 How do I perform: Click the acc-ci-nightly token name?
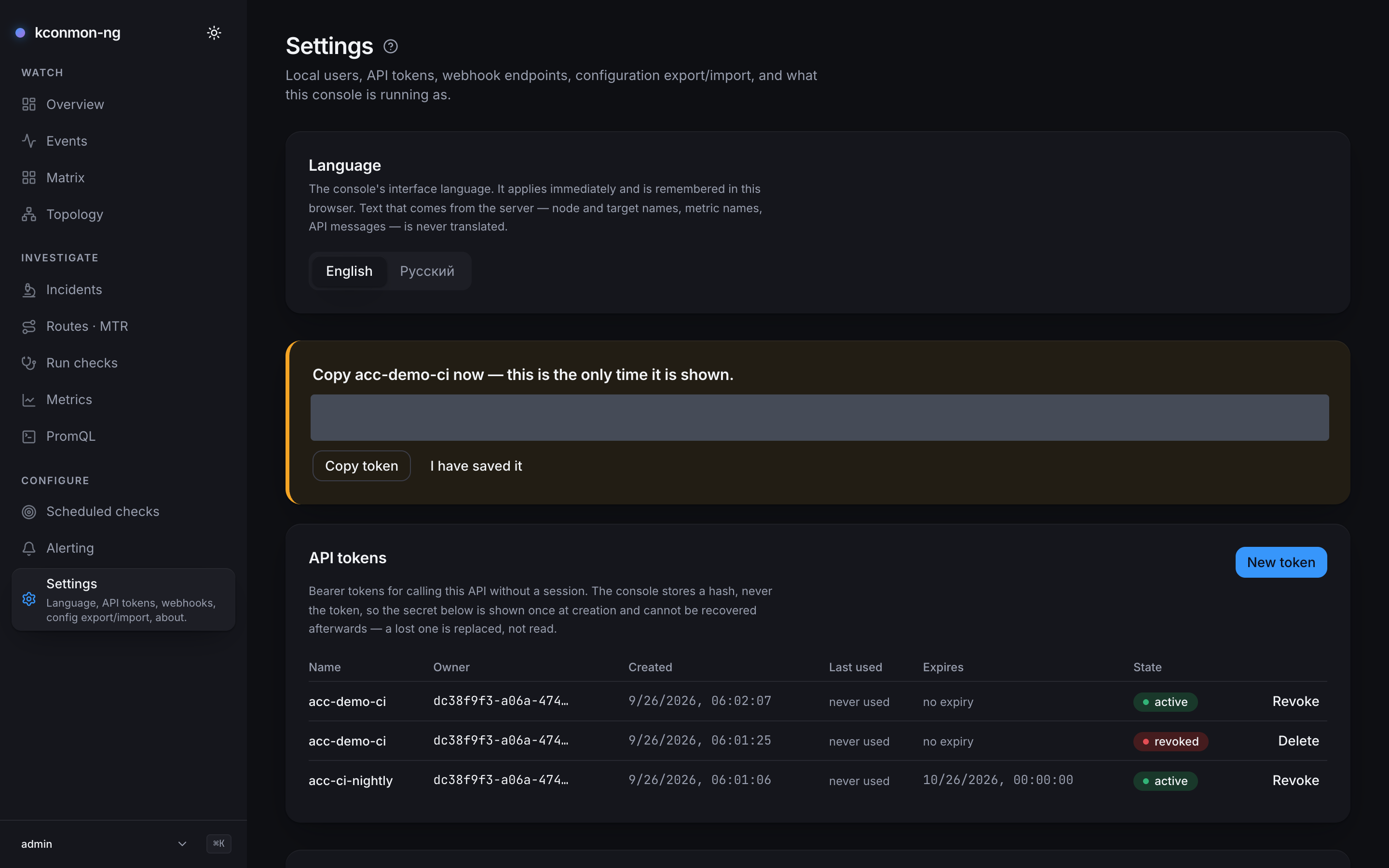click(351, 781)
